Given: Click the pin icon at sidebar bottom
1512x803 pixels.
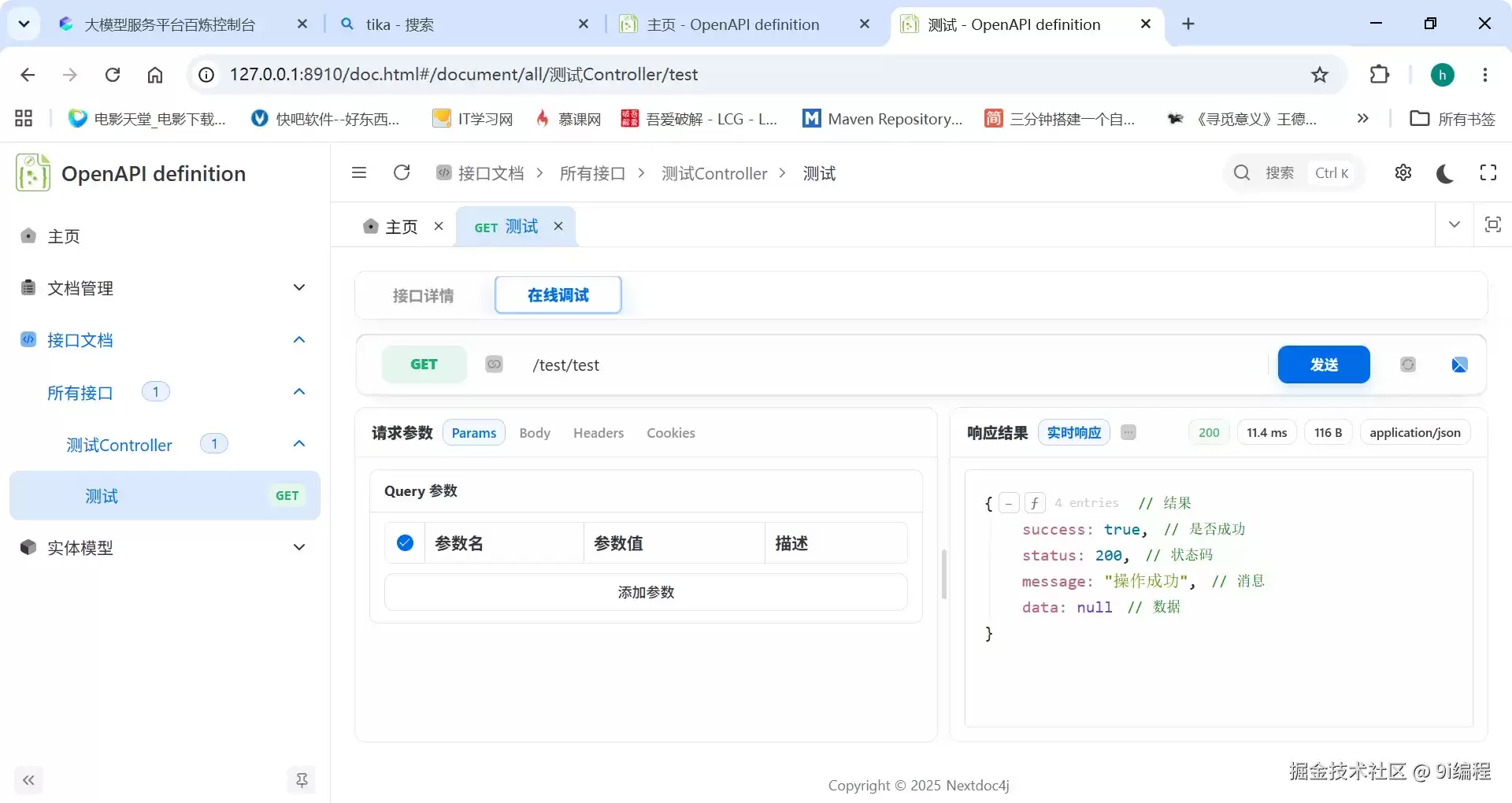Looking at the screenshot, I should pos(302,780).
